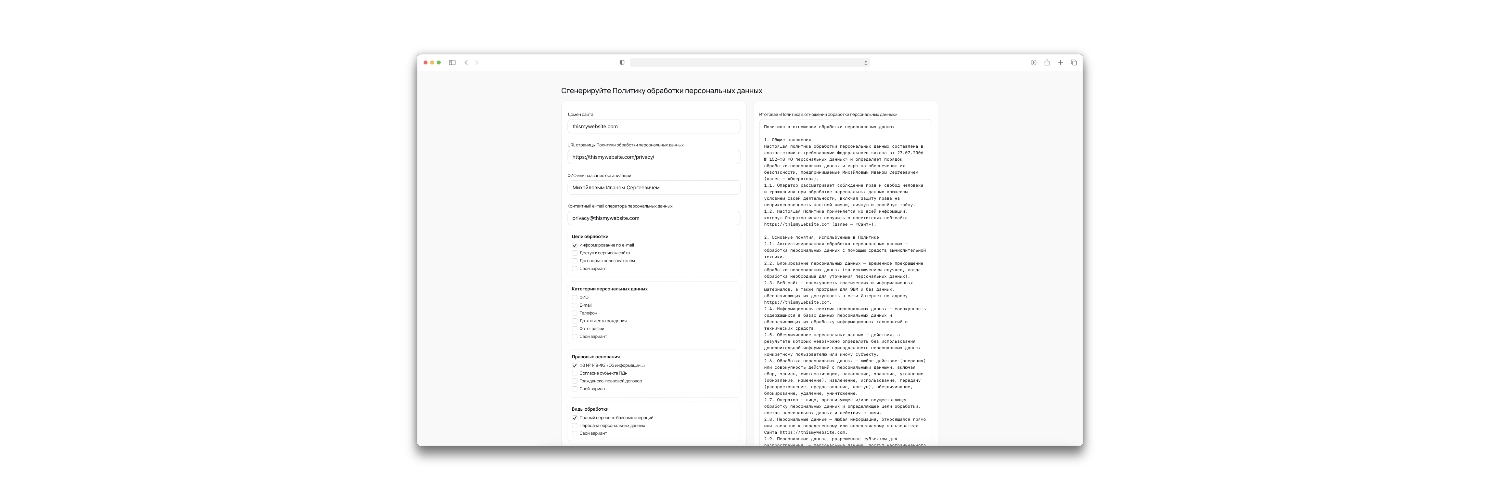Show the tab overview icon
Image resolution: width=1500 pixels, height=500 pixels.
1074,62
